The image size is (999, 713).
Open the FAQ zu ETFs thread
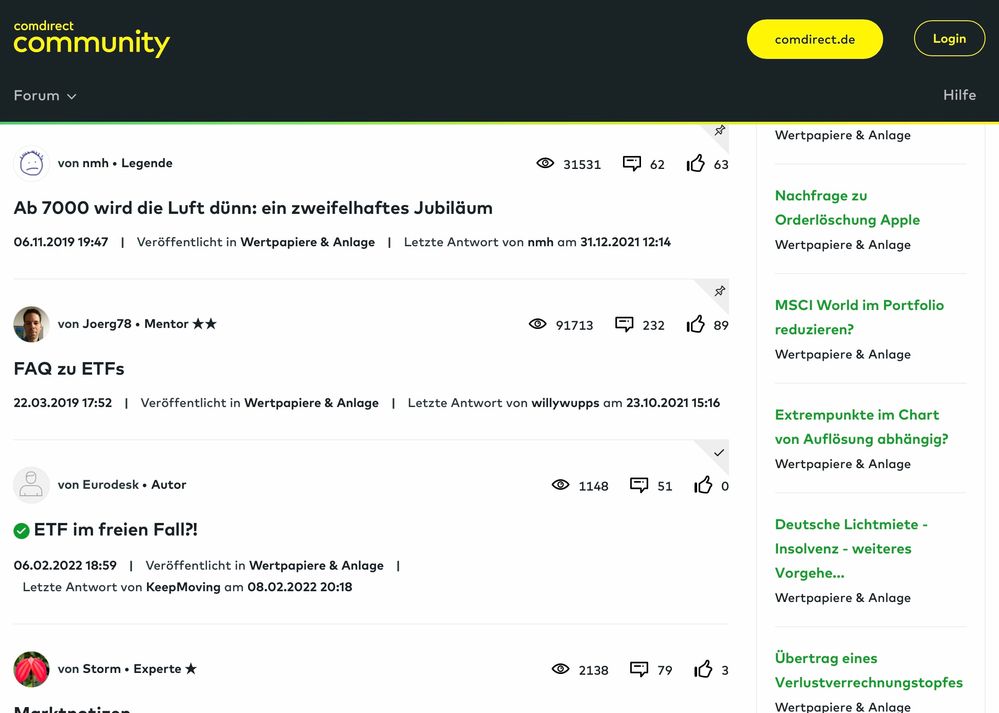pyautogui.click(x=69, y=368)
